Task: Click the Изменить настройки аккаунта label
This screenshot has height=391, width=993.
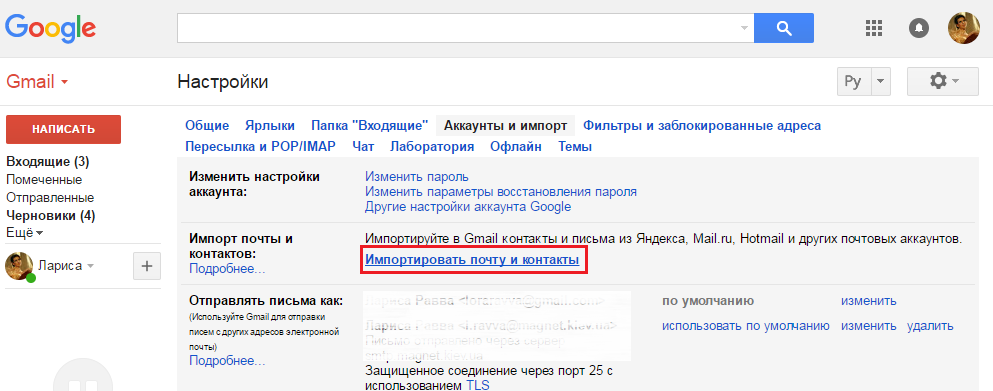Action: 255,184
